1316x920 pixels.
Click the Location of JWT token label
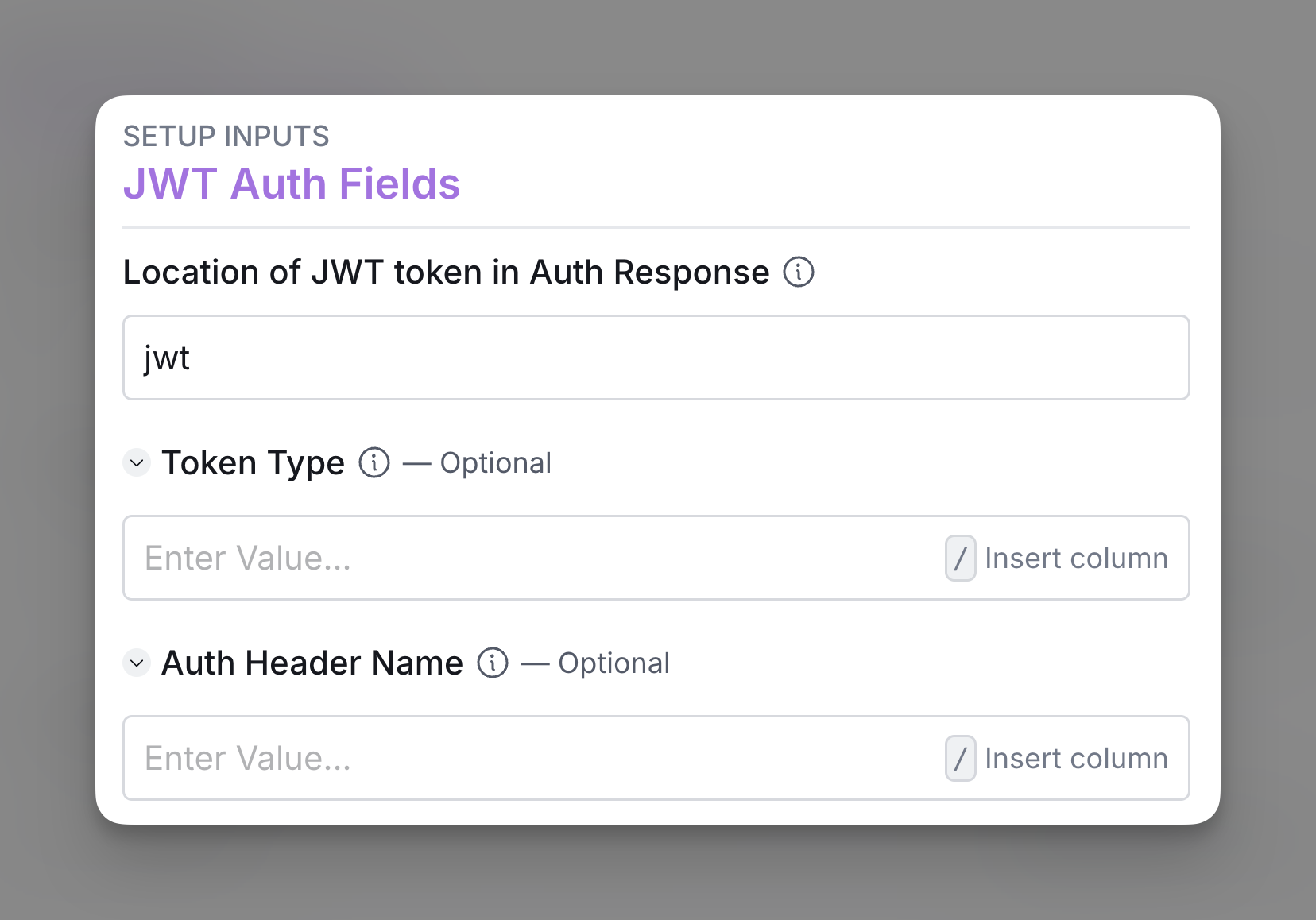pyautogui.click(x=447, y=272)
